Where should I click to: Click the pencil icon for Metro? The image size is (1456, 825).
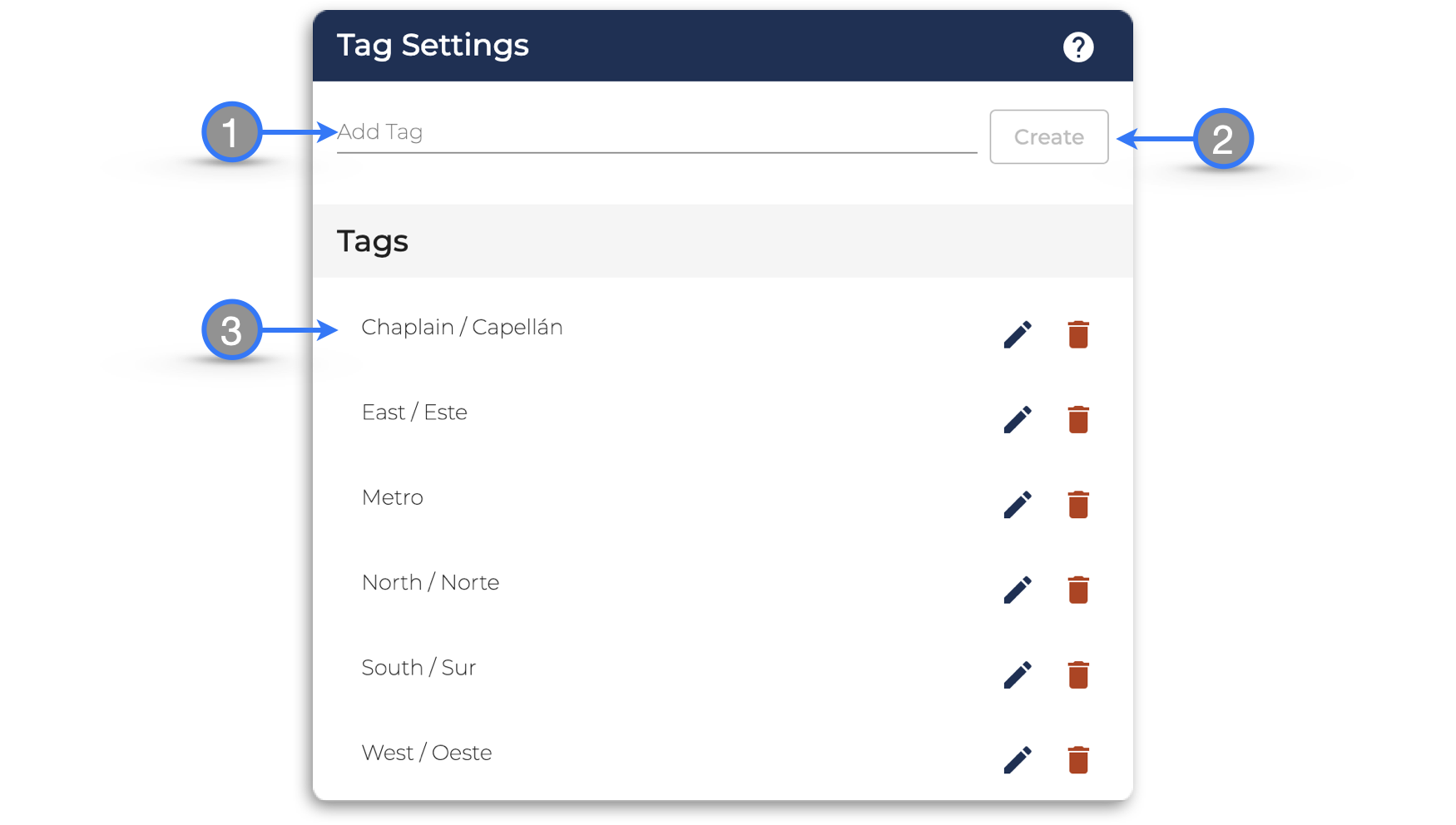click(x=1018, y=504)
